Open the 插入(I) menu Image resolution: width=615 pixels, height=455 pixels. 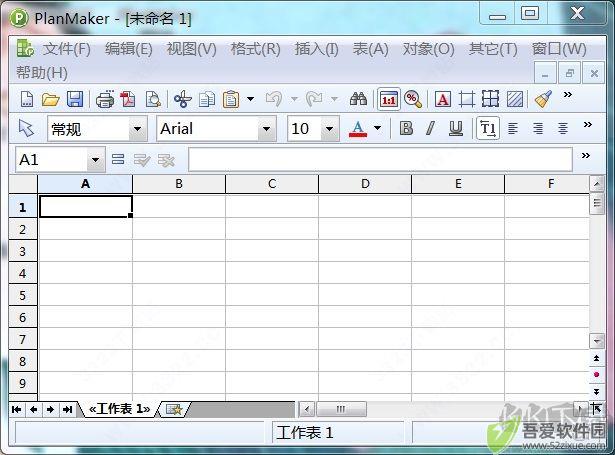pyautogui.click(x=316, y=49)
